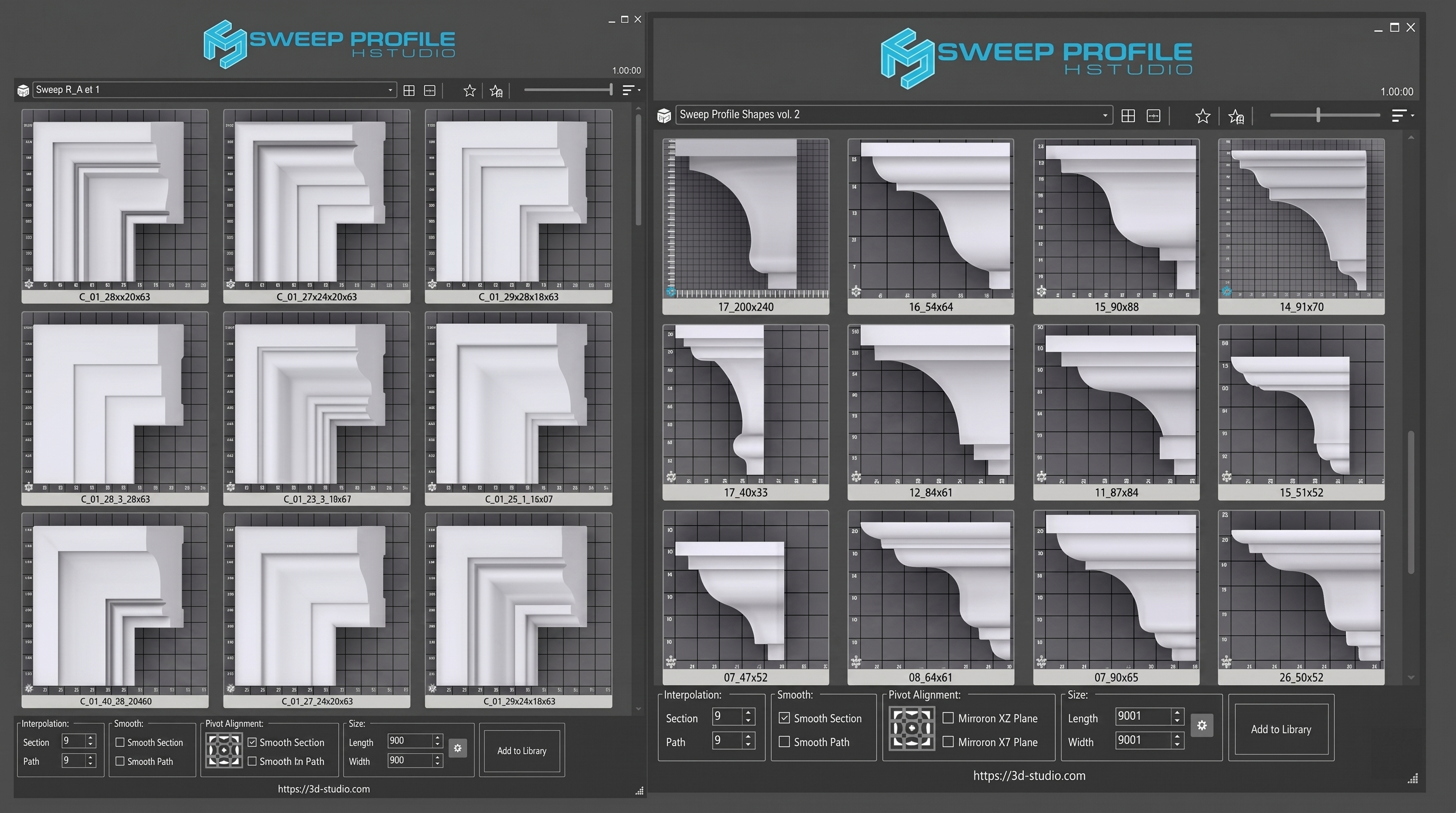The image size is (1456, 813).
Task: Select the 07_90x65 profile thumbnail
Action: pos(1116,597)
